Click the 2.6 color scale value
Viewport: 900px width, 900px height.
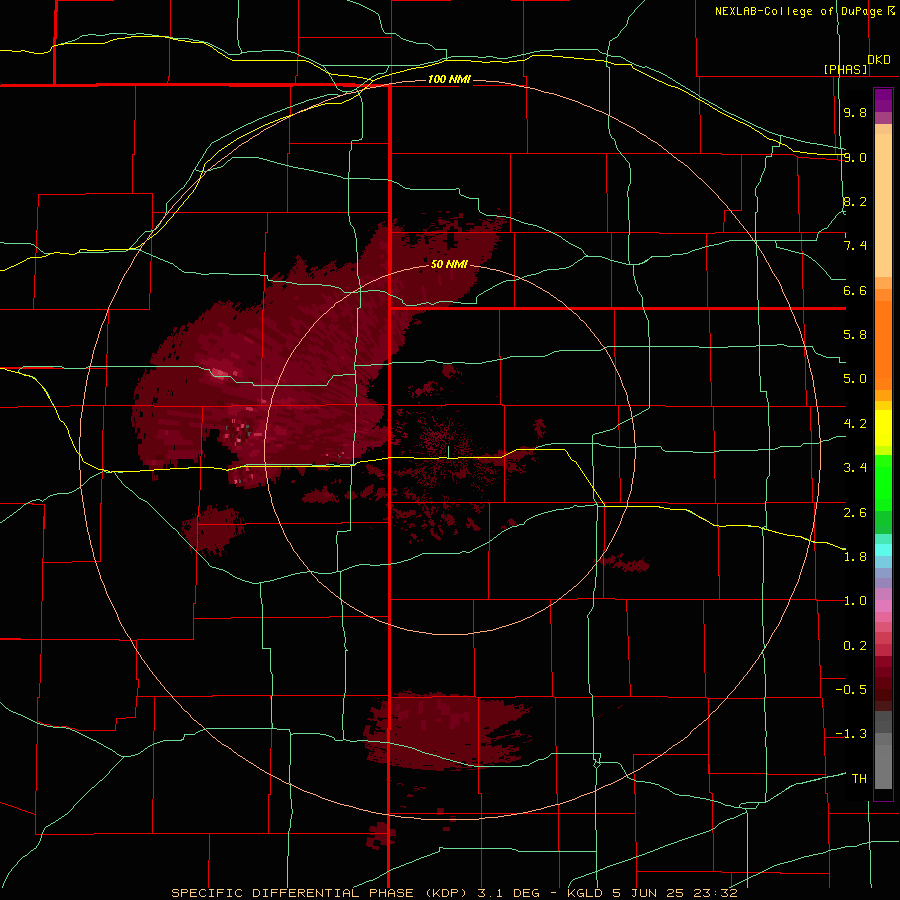[x=855, y=512]
